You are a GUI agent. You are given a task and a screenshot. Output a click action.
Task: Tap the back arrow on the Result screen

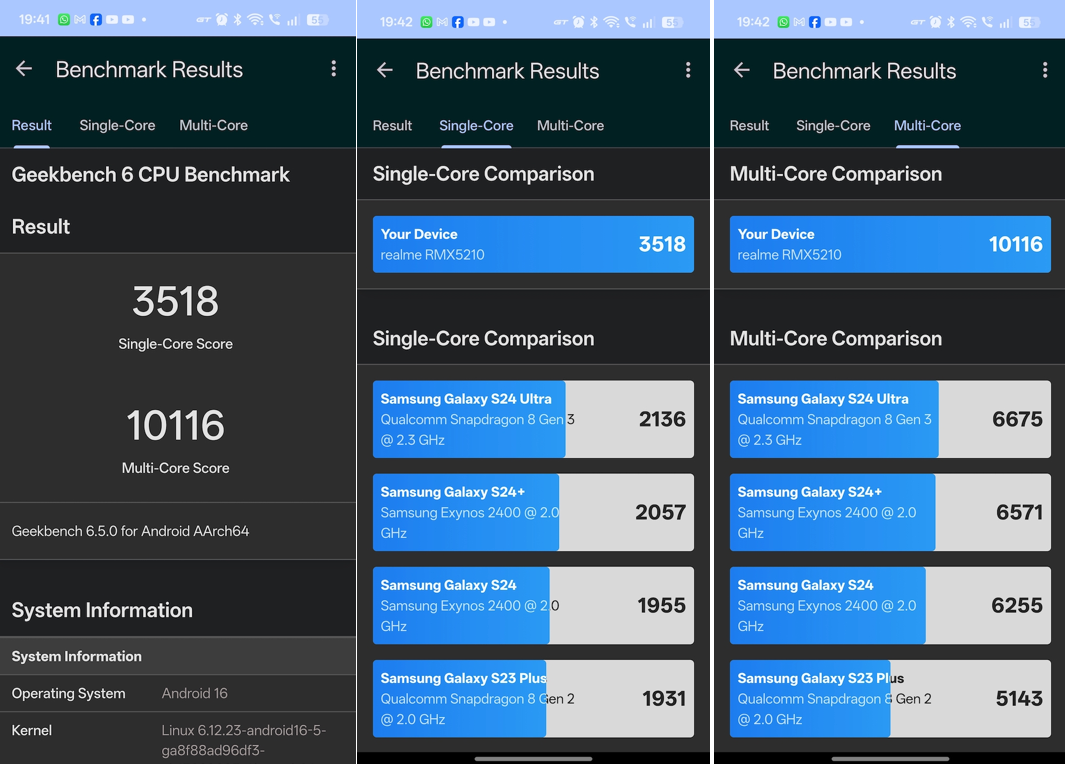(23, 69)
